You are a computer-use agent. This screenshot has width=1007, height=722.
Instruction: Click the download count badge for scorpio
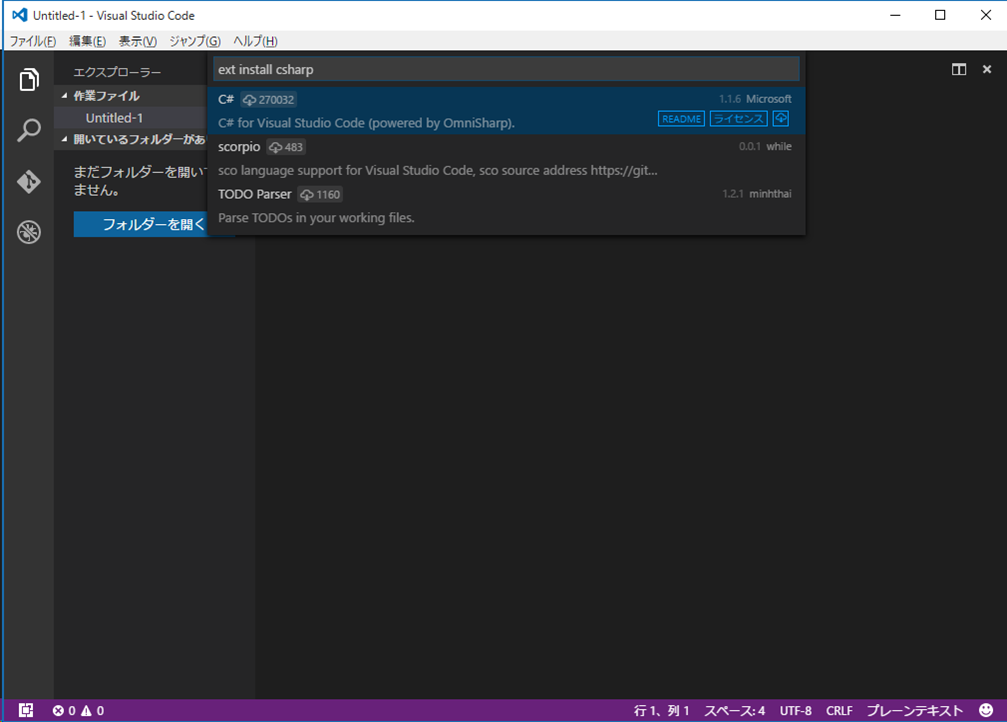click(x=286, y=147)
